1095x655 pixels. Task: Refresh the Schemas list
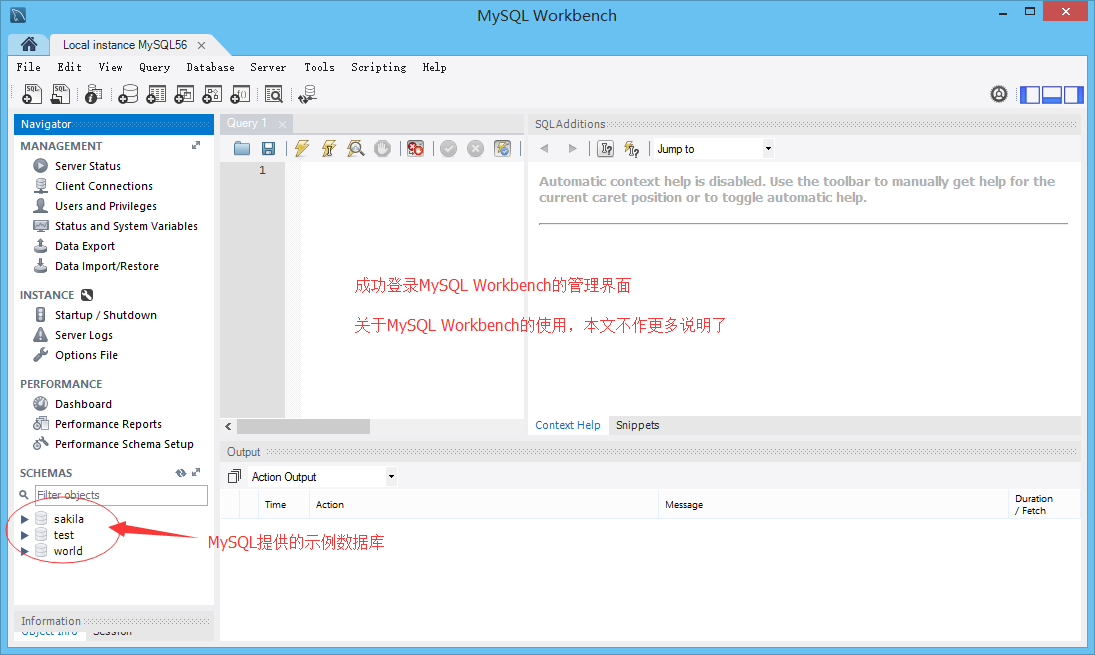(x=181, y=473)
